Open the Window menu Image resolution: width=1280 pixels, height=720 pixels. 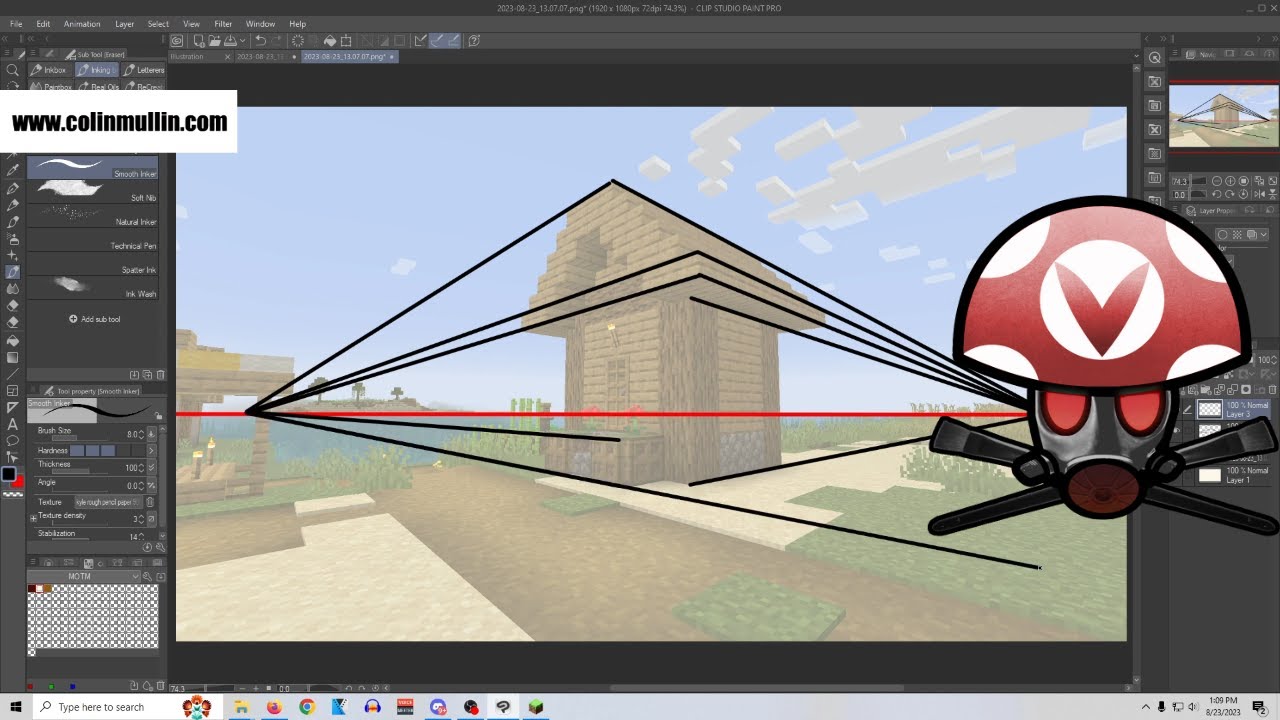click(260, 24)
